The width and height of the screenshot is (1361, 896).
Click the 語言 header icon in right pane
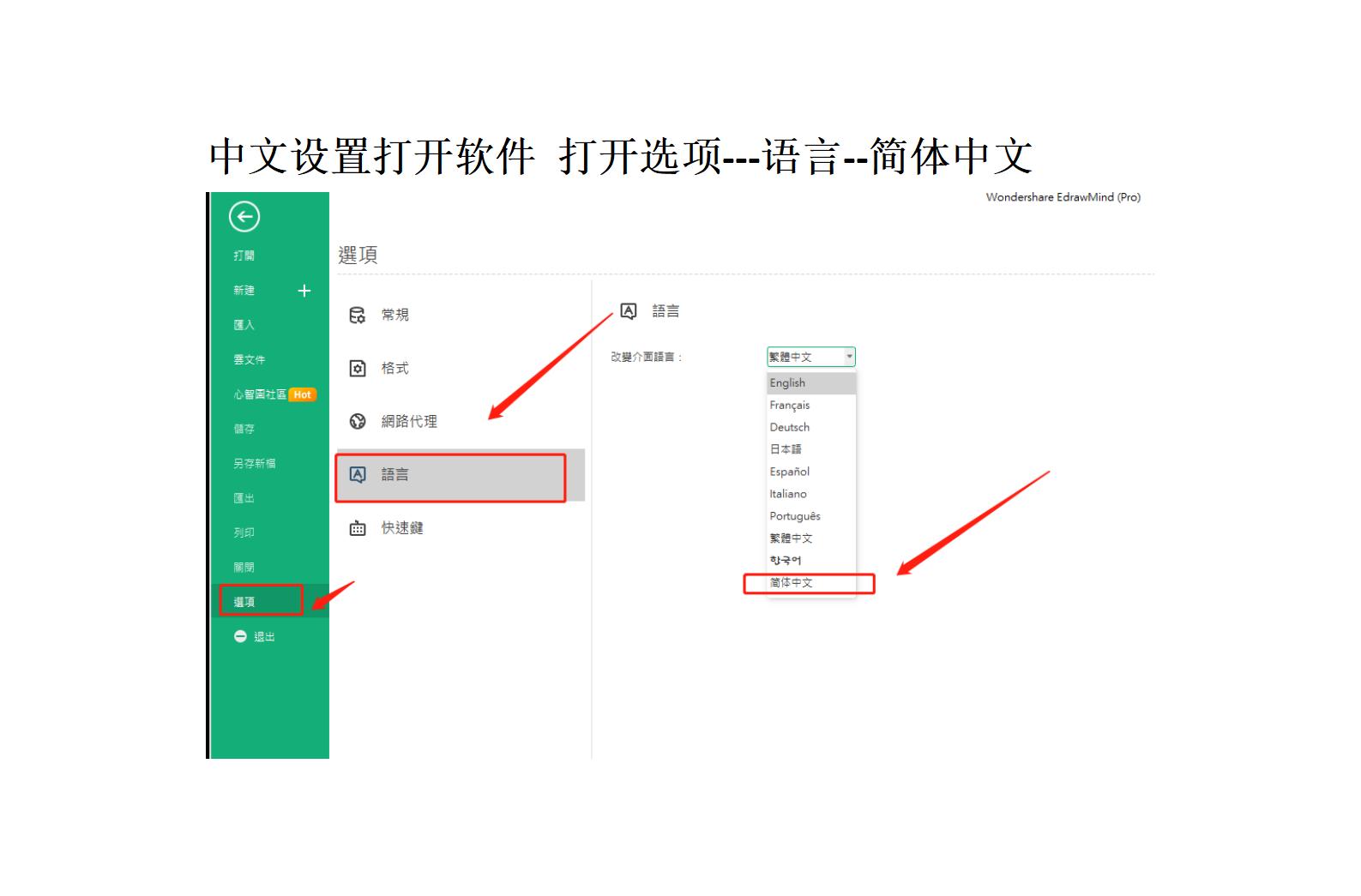[629, 311]
